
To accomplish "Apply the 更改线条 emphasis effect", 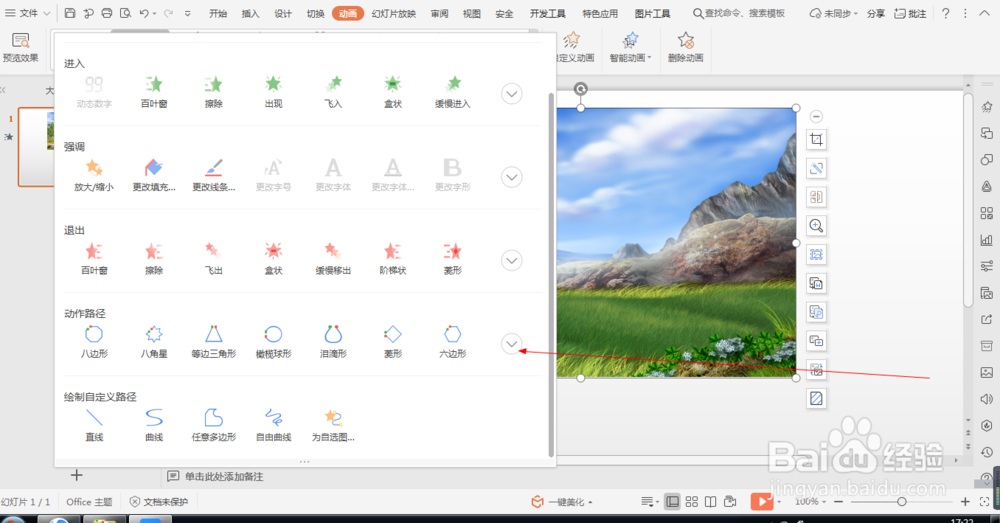I will (214, 175).
